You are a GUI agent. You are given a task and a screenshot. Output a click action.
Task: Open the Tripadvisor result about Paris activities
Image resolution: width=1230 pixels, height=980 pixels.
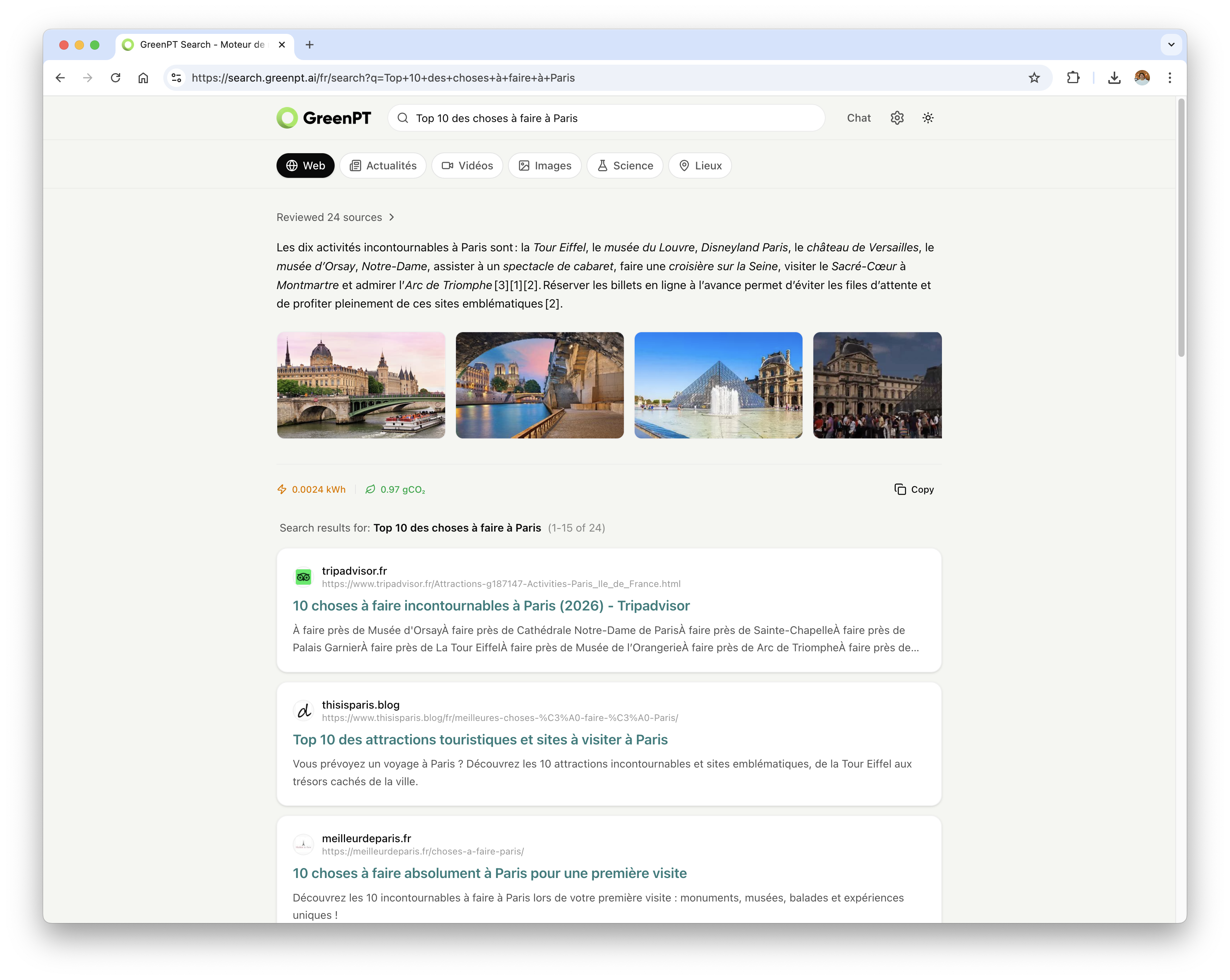(x=491, y=605)
